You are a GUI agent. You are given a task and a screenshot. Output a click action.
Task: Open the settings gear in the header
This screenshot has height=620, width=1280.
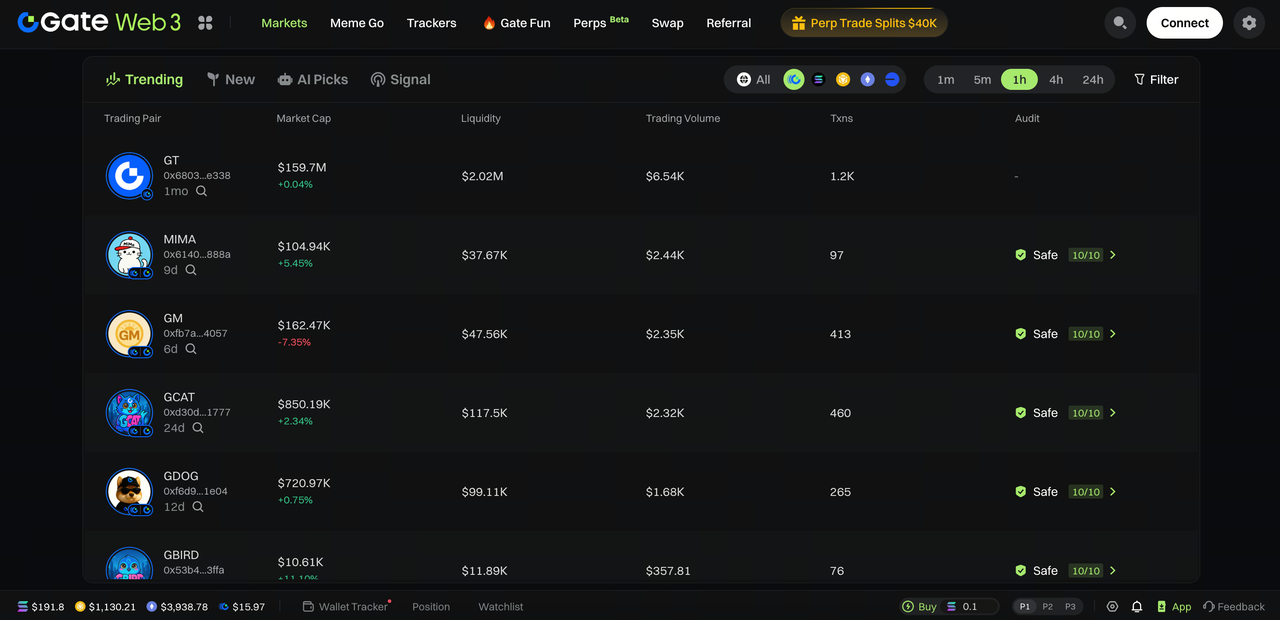pos(1248,23)
